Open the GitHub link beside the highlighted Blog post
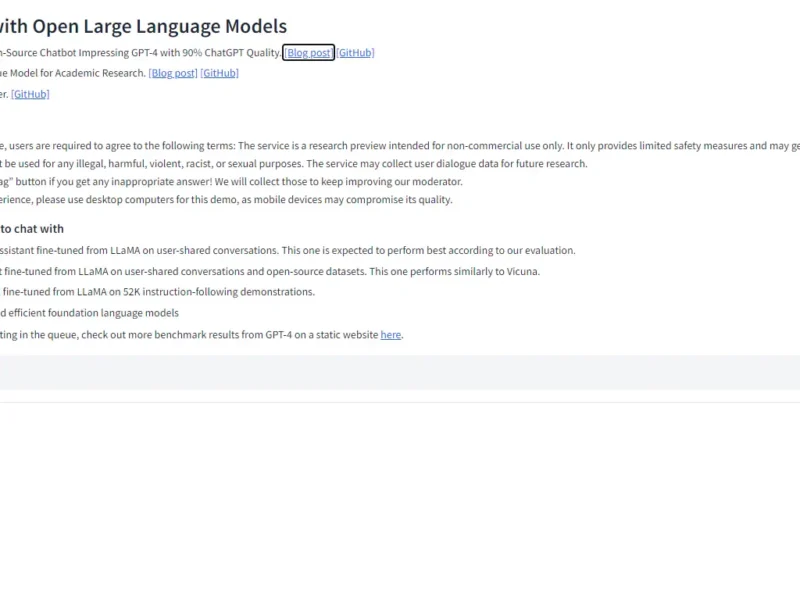800x600 pixels. (355, 53)
